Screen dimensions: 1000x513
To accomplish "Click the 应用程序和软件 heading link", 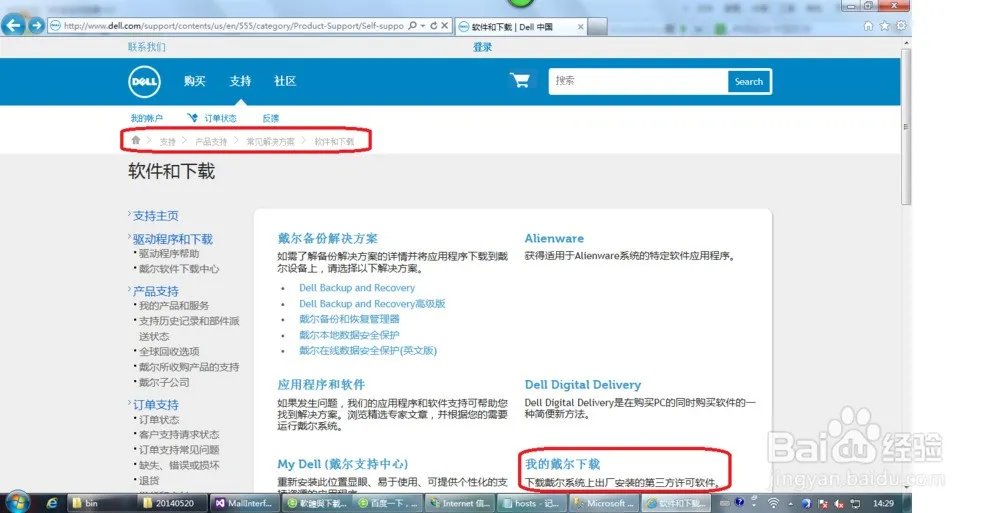I will point(321,384).
